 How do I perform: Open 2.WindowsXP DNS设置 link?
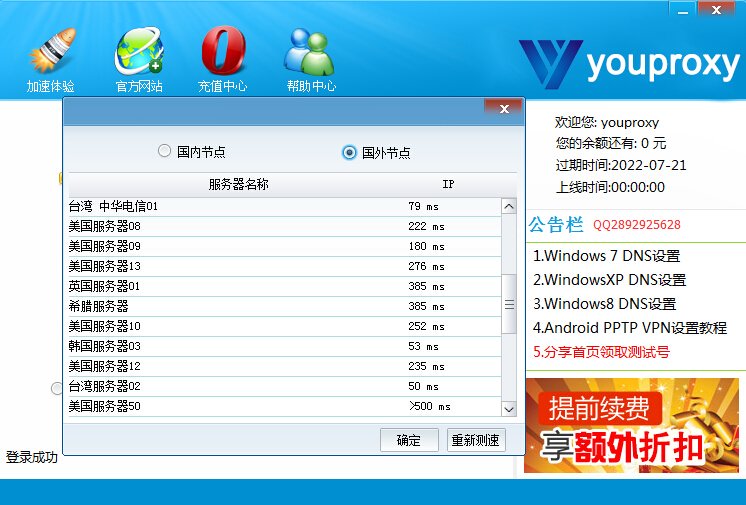609,280
